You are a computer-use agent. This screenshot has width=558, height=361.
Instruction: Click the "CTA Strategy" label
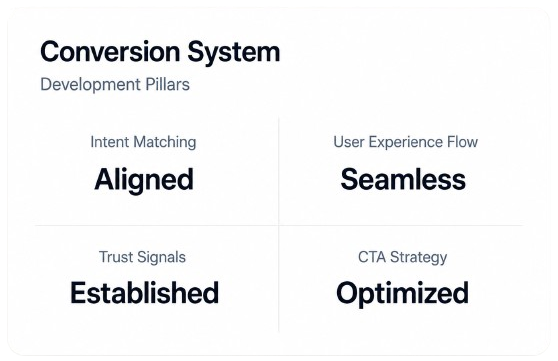click(402, 257)
